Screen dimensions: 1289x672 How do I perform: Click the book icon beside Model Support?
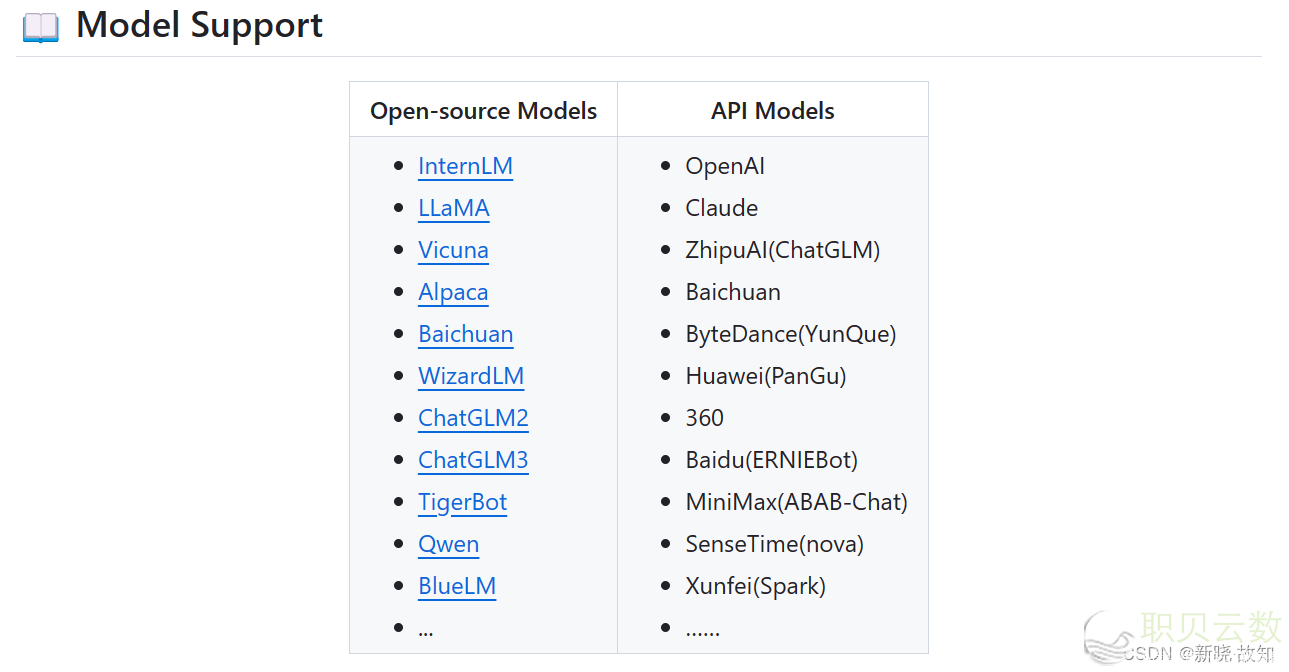pyautogui.click(x=41, y=27)
